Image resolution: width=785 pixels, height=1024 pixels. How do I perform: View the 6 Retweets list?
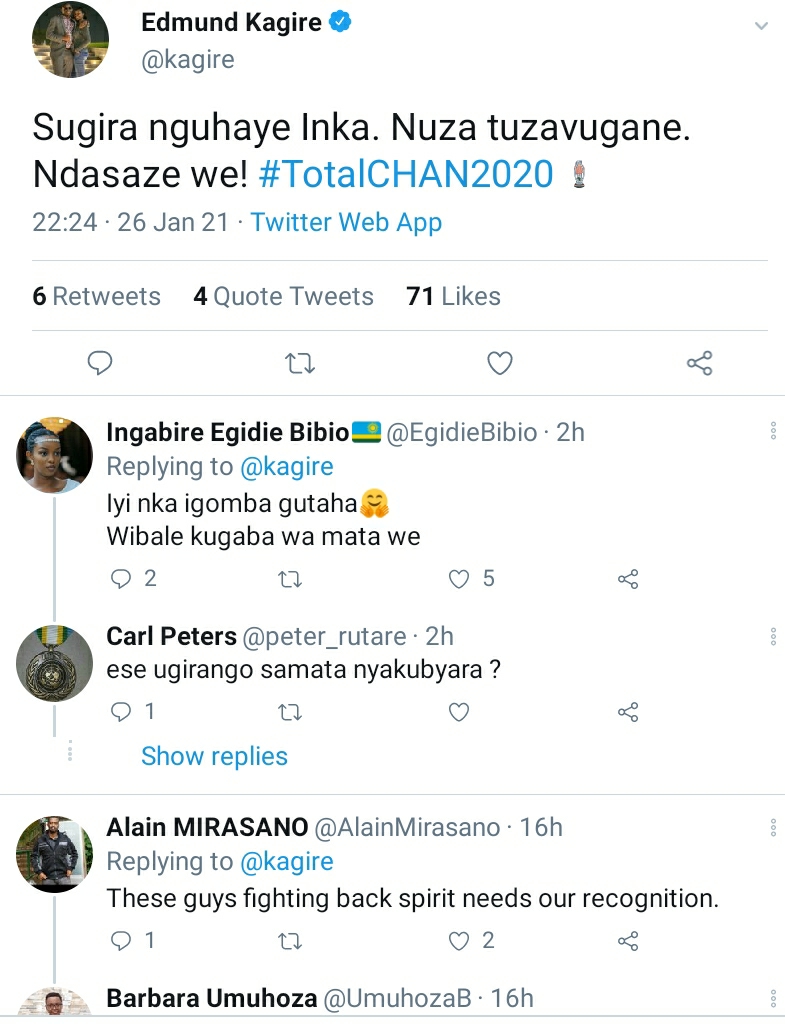tap(96, 296)
